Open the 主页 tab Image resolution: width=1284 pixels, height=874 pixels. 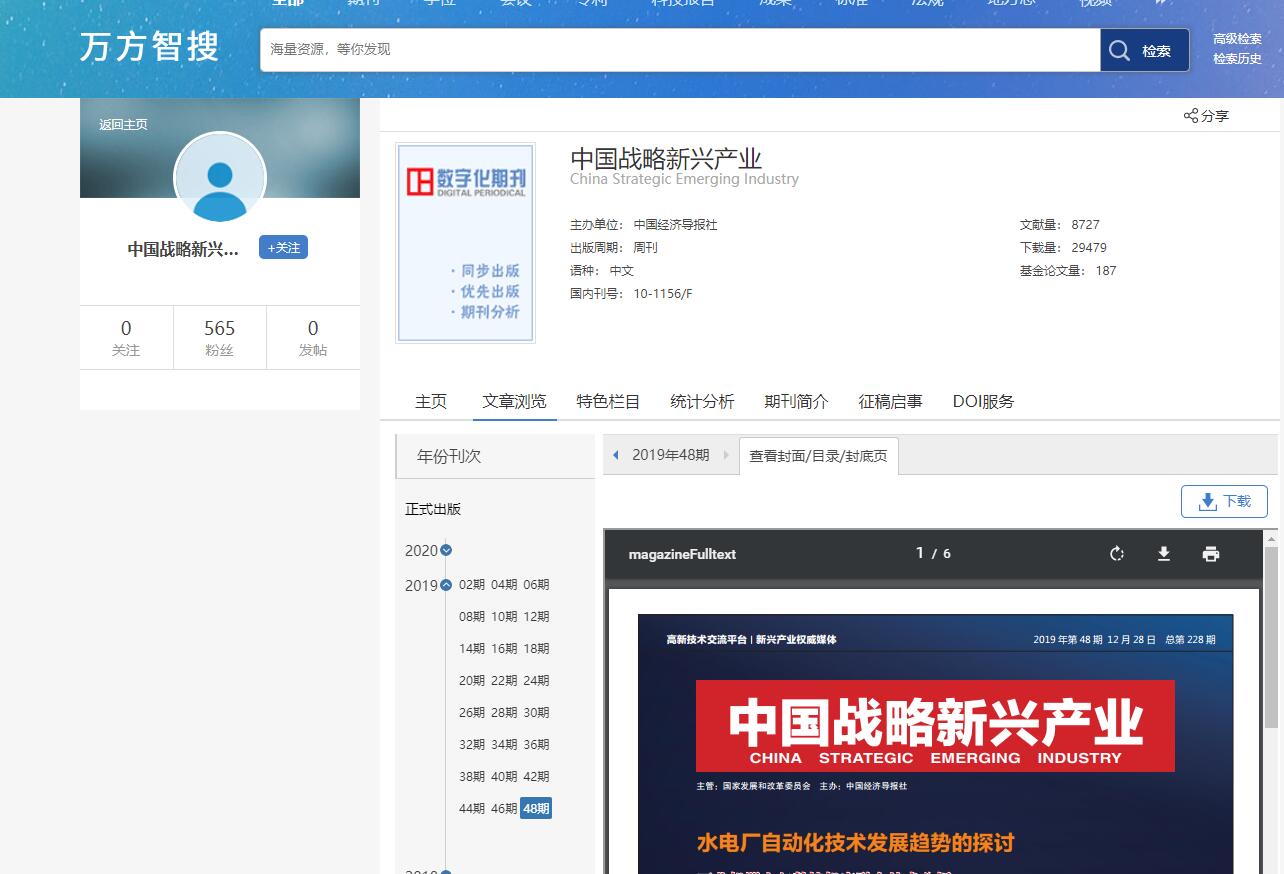(431, 401)
